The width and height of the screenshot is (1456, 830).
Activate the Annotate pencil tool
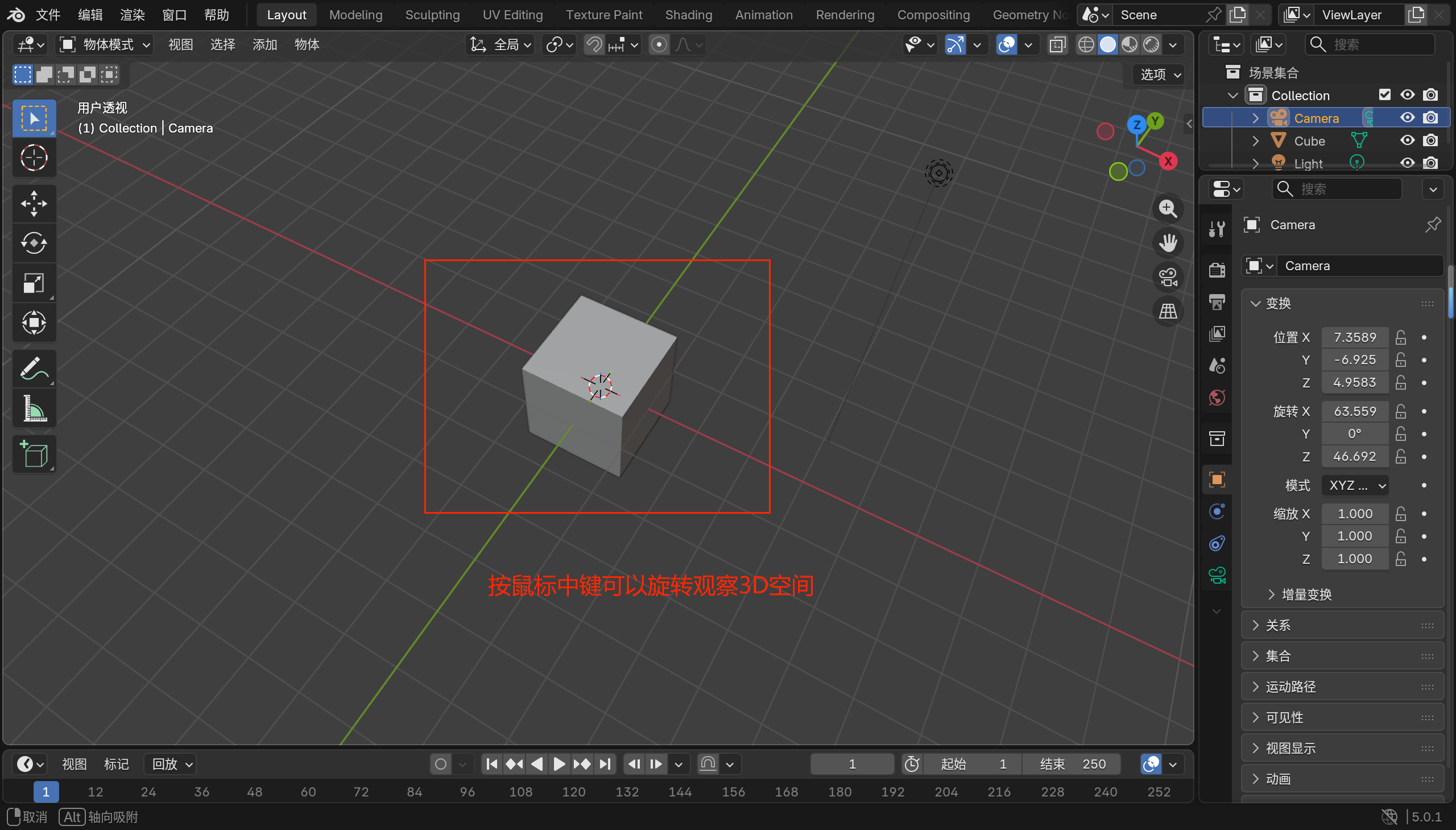34,368
